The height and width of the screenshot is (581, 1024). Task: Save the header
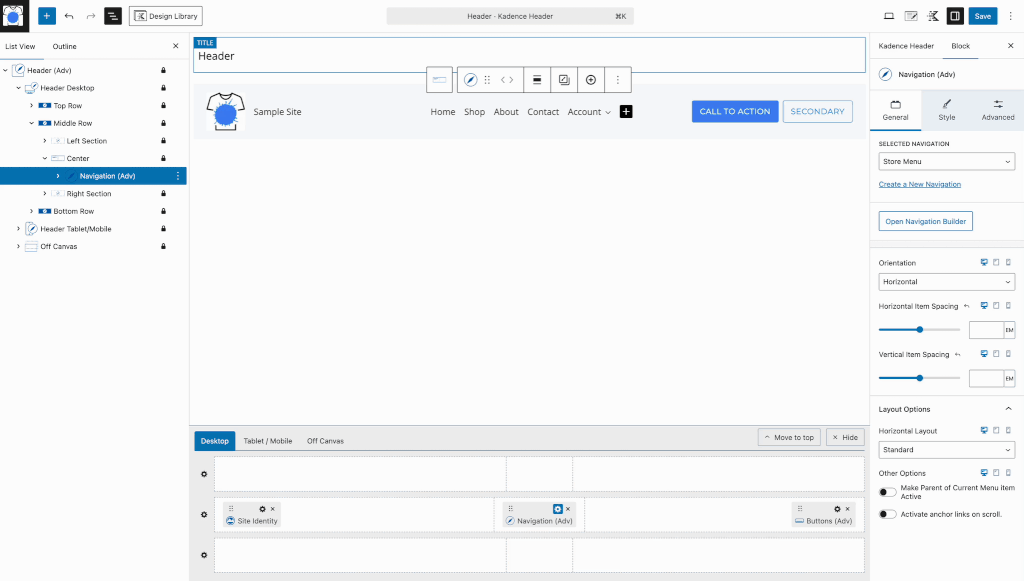click(x=983, y=16)
